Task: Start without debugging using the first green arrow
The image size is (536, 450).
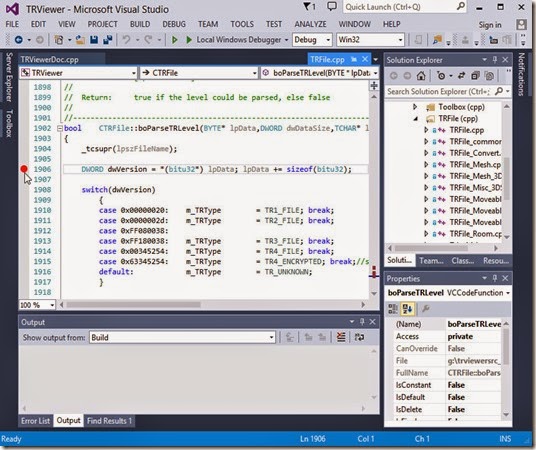Action: point(175,40)
